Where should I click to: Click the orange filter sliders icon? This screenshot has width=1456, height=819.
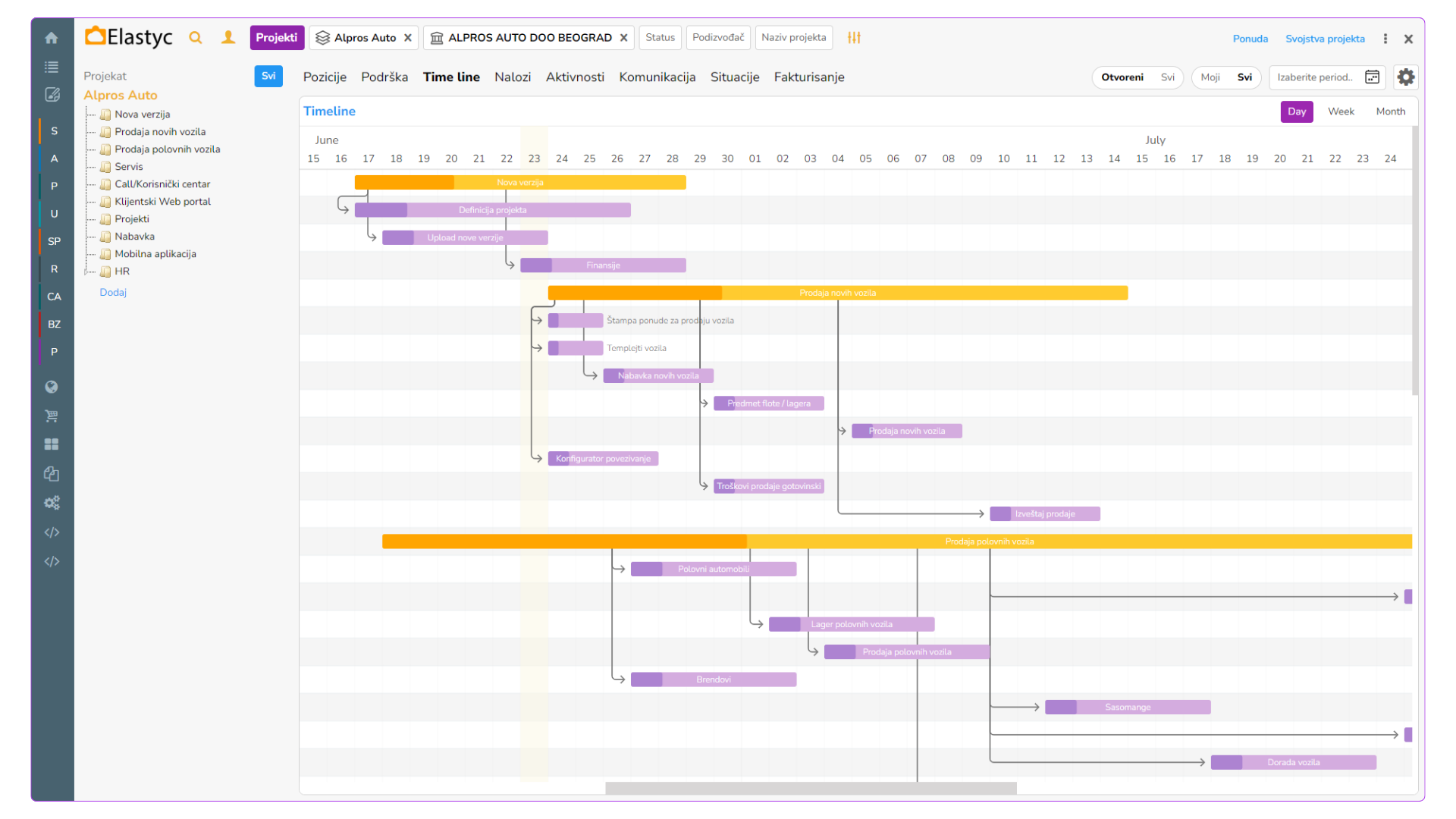point(854,38)
